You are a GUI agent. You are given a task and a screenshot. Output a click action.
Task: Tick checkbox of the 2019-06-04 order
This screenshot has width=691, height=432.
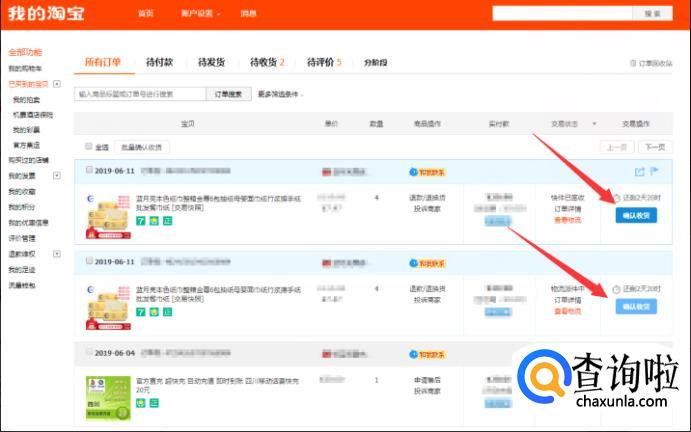pos(89,352)
